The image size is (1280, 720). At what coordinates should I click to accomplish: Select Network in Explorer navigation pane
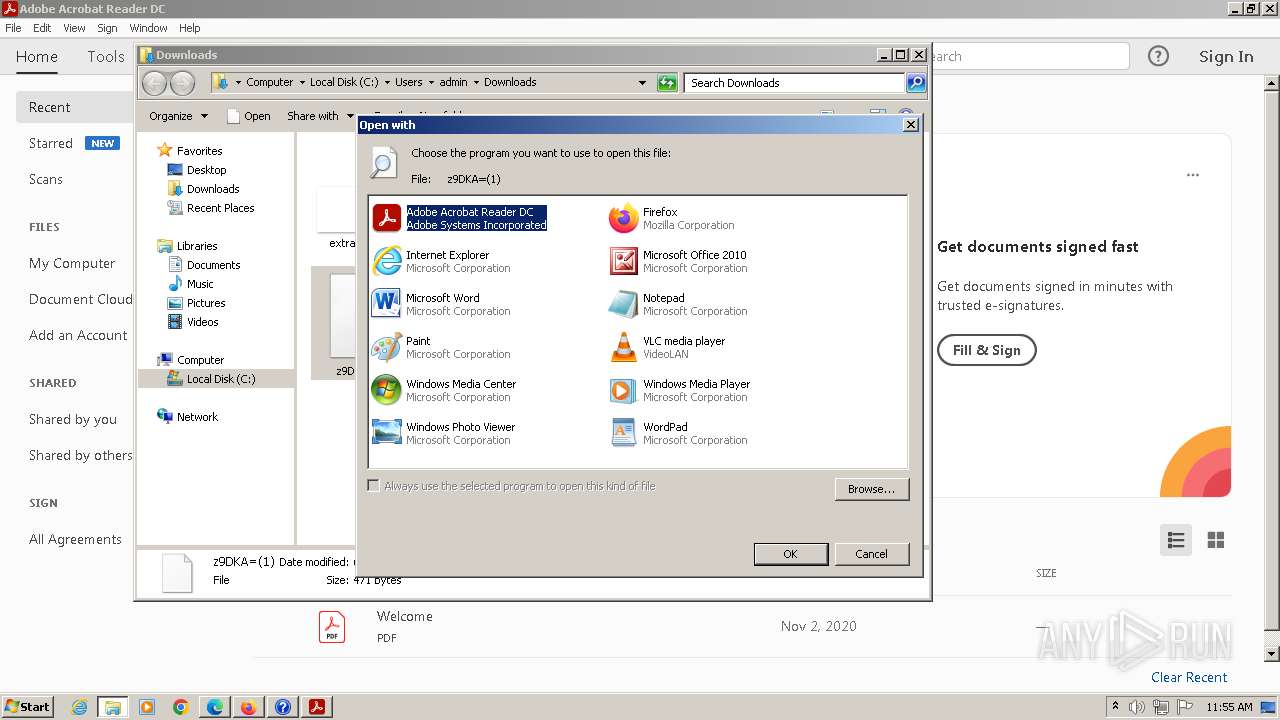197,417
